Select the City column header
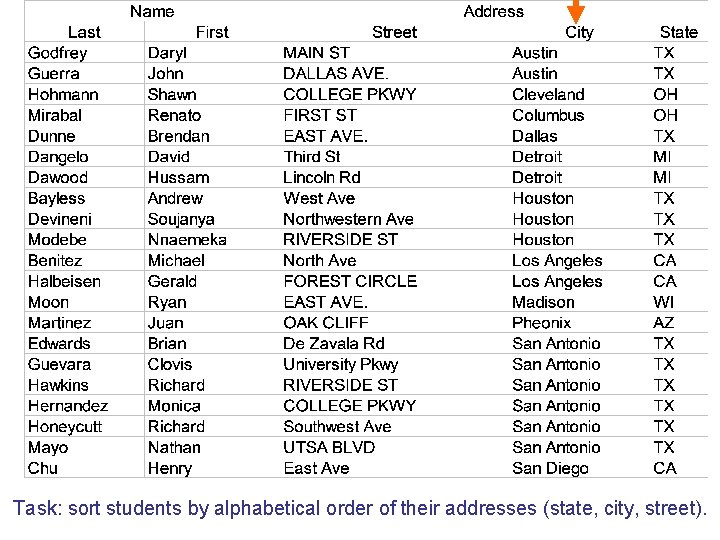 click(579, 32)
